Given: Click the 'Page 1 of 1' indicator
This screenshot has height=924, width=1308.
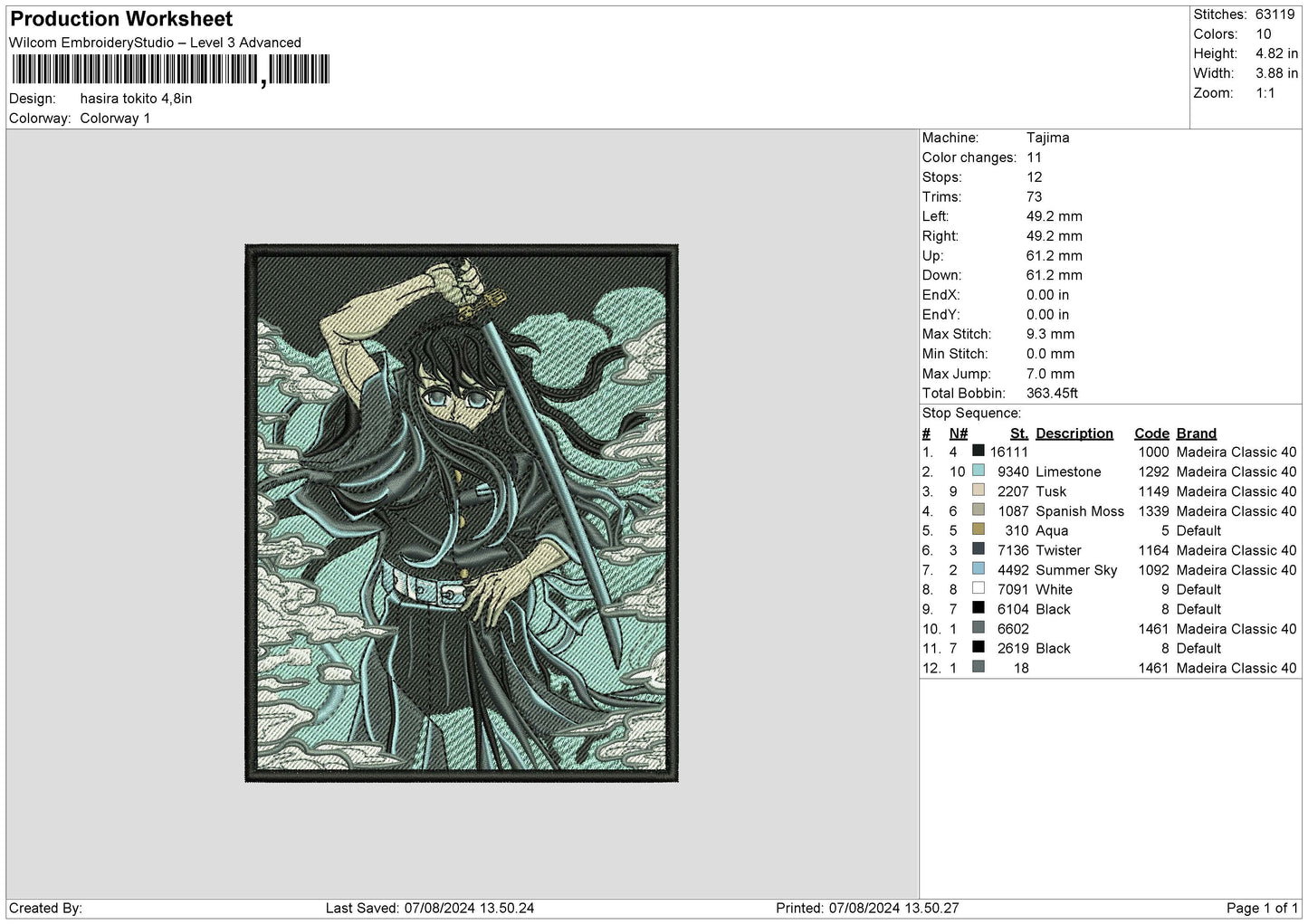Looking at the screenshot, I should pos(1262,909).
